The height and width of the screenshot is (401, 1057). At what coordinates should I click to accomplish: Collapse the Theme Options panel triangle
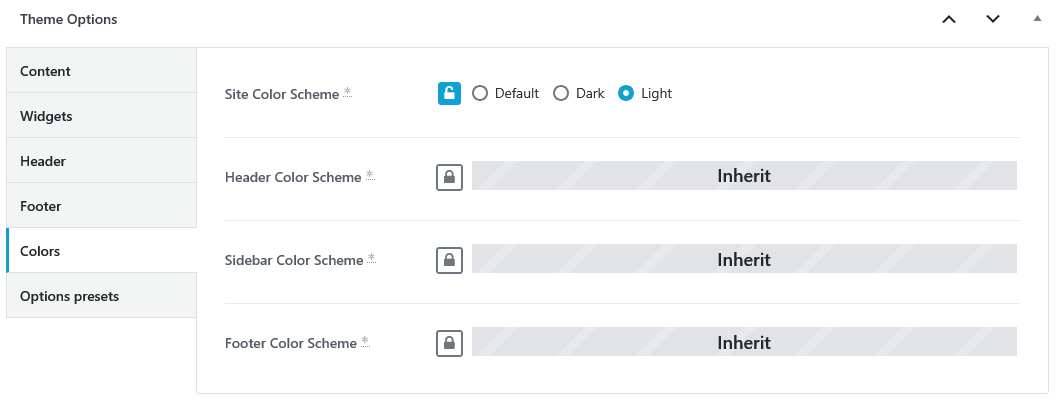[x=1037, y=19]
